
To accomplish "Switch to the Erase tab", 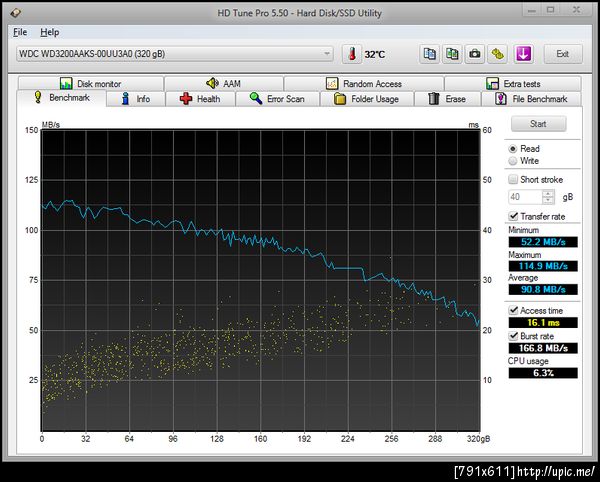I will 447,99.
